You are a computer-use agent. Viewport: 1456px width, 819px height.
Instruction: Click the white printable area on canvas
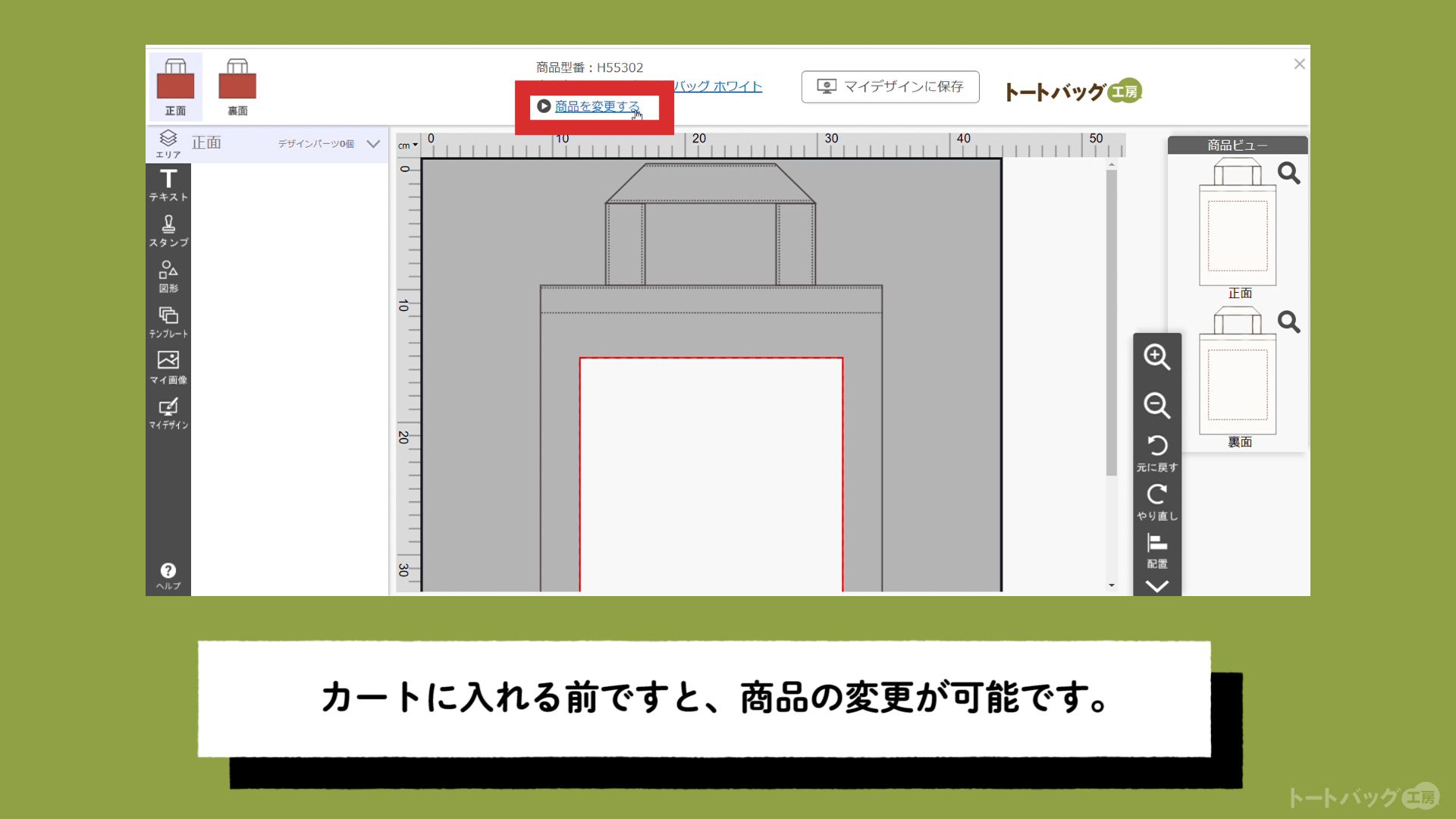tap(711, 475)
